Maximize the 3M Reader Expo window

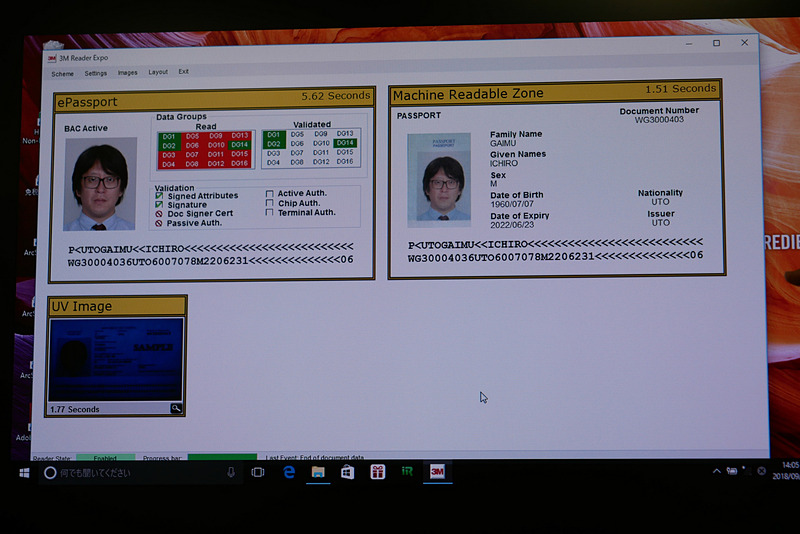click(x=716, y=43)
